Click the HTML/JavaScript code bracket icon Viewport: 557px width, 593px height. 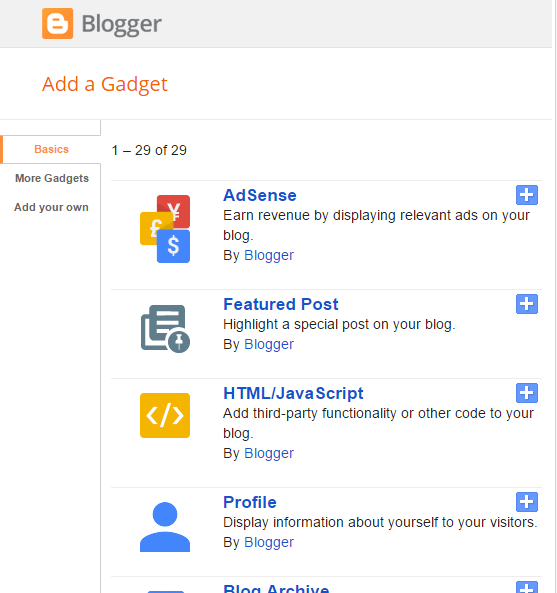(165, 415)
